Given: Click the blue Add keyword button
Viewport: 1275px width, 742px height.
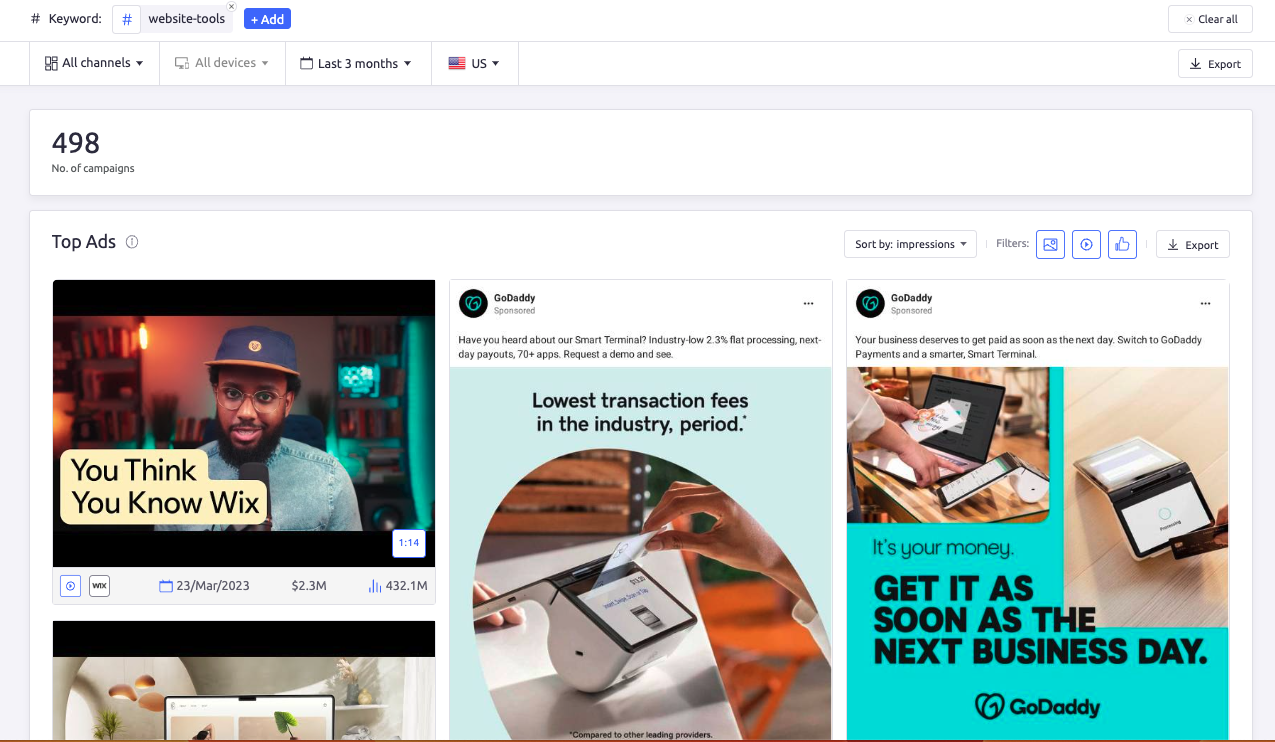Looking at the screenshot, I should 267,19.
